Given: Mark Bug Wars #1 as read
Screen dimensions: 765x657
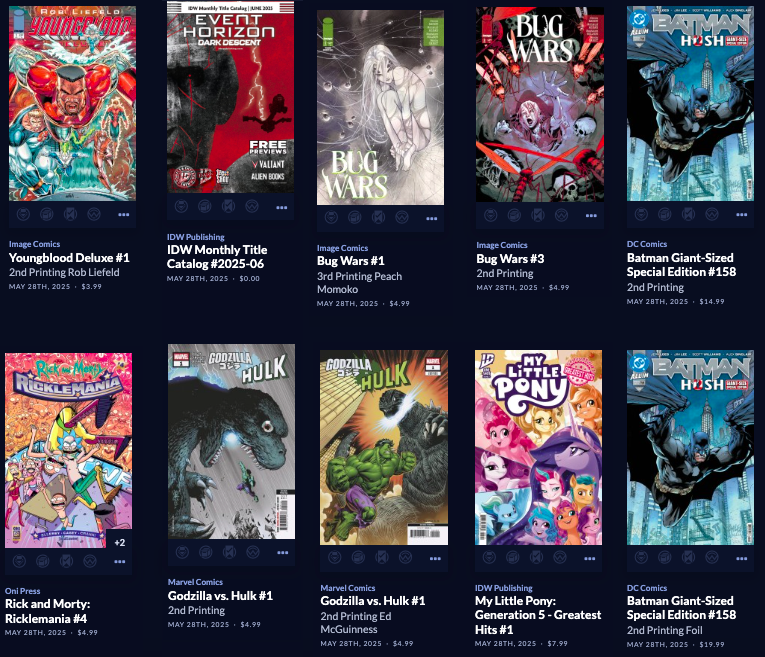Looking at the screenshot, I should point(378,217).
